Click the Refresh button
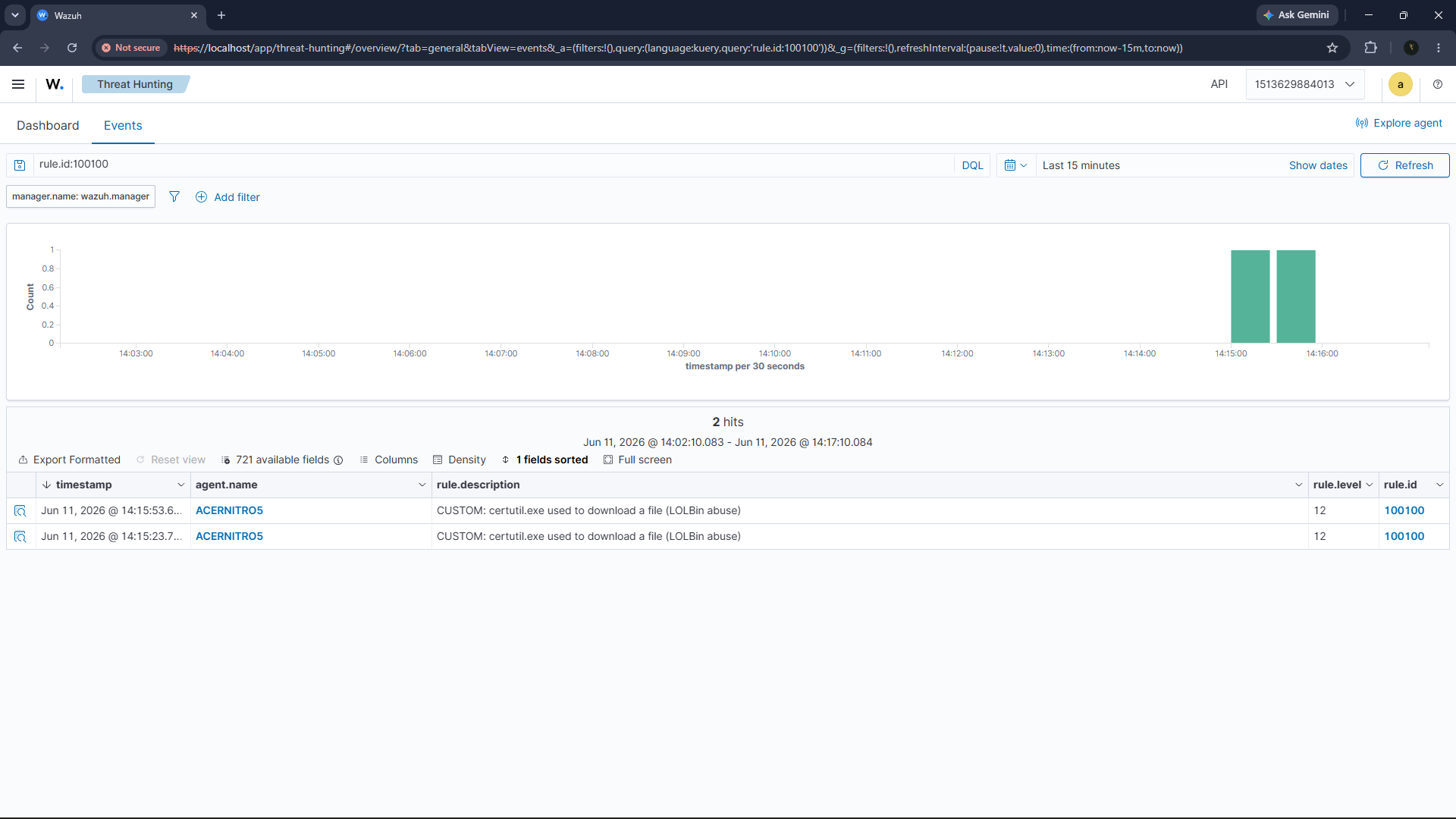This screenshot has width=1456, height=819. [x=1404, y=165]
